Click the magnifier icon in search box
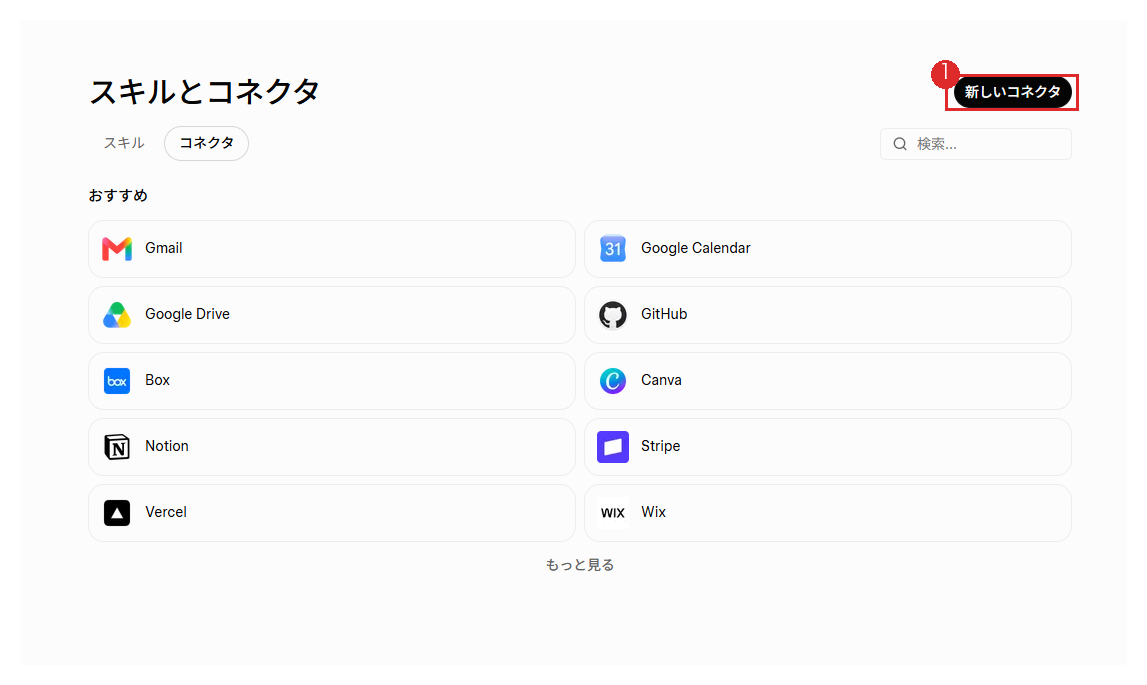 coord(900,144)
